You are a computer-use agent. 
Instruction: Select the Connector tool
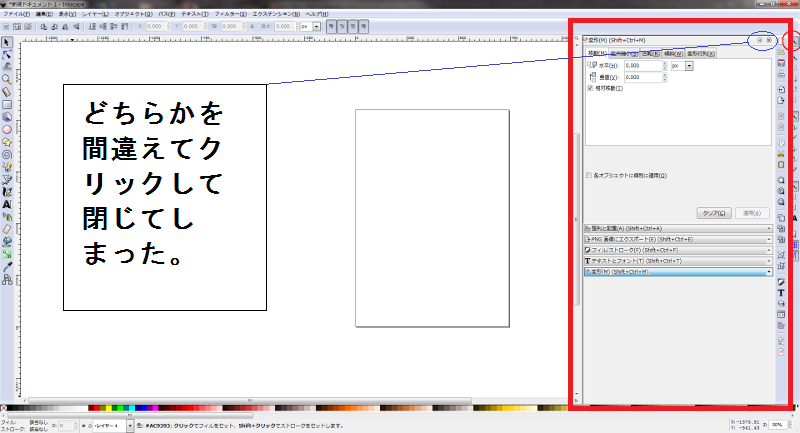pyautogui.click(x=7, y=279)
